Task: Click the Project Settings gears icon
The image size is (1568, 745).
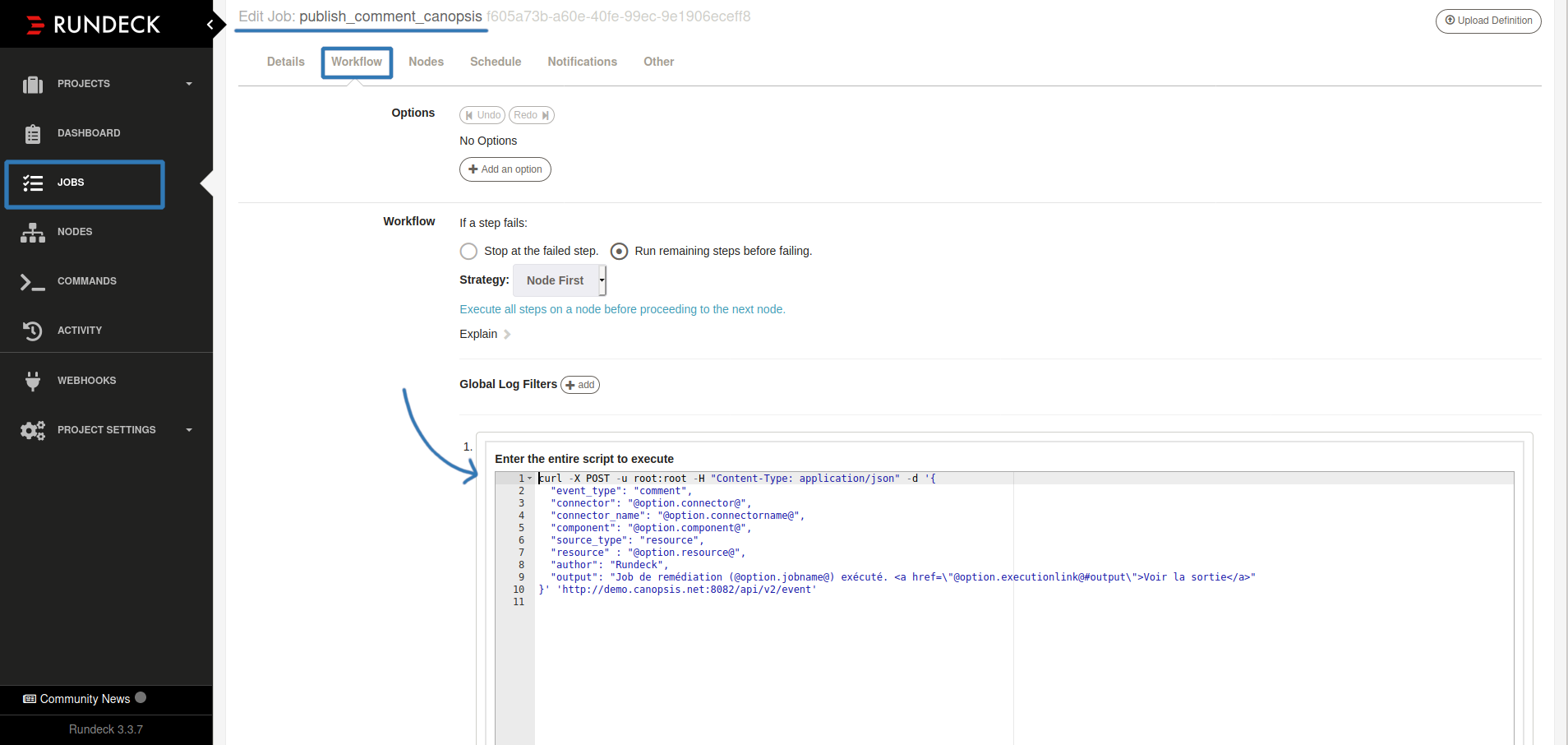Action: pyautogui.click(x=33, y=430)
